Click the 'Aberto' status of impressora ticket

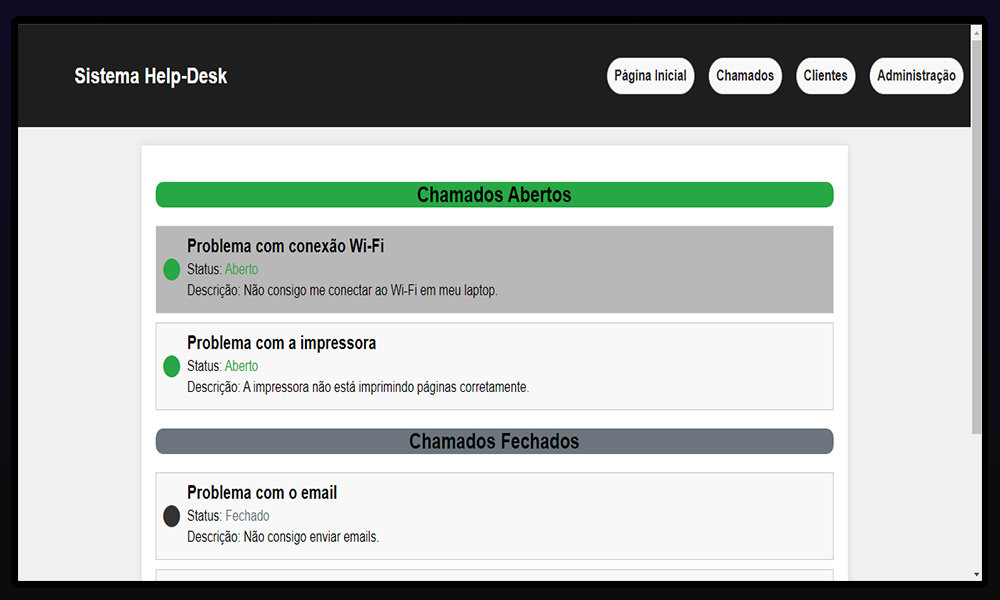(x=241, y=366)
